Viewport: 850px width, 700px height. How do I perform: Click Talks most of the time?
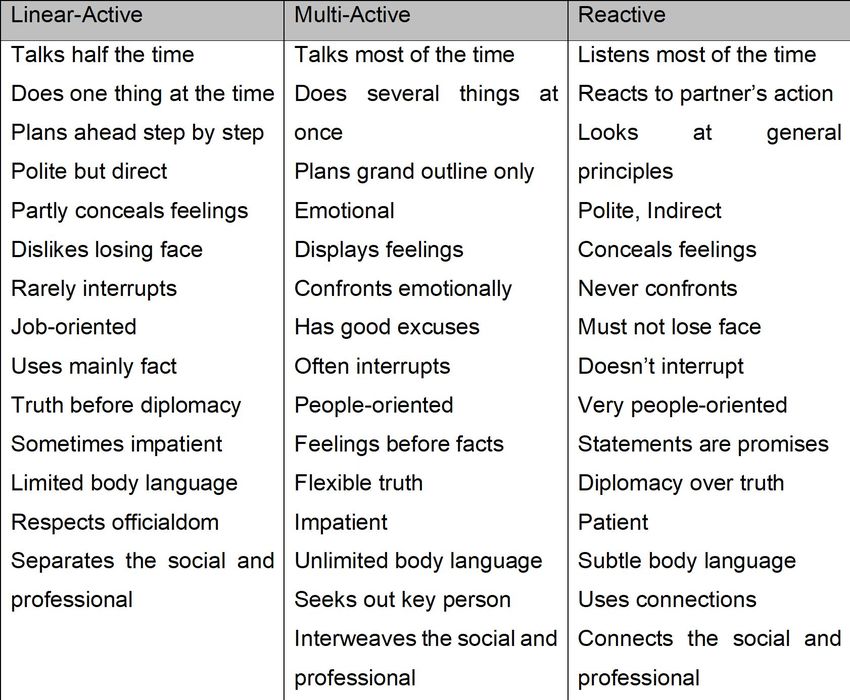click(404, 55)
